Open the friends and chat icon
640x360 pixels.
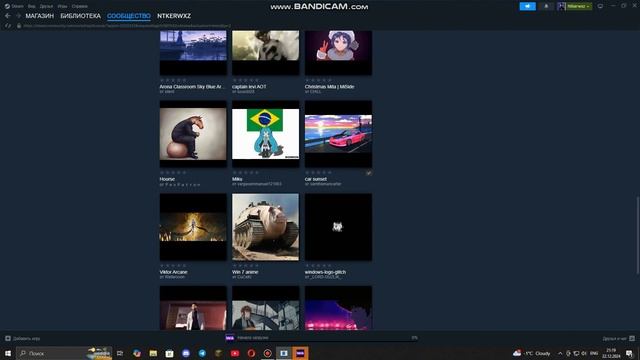pos(632,338)
